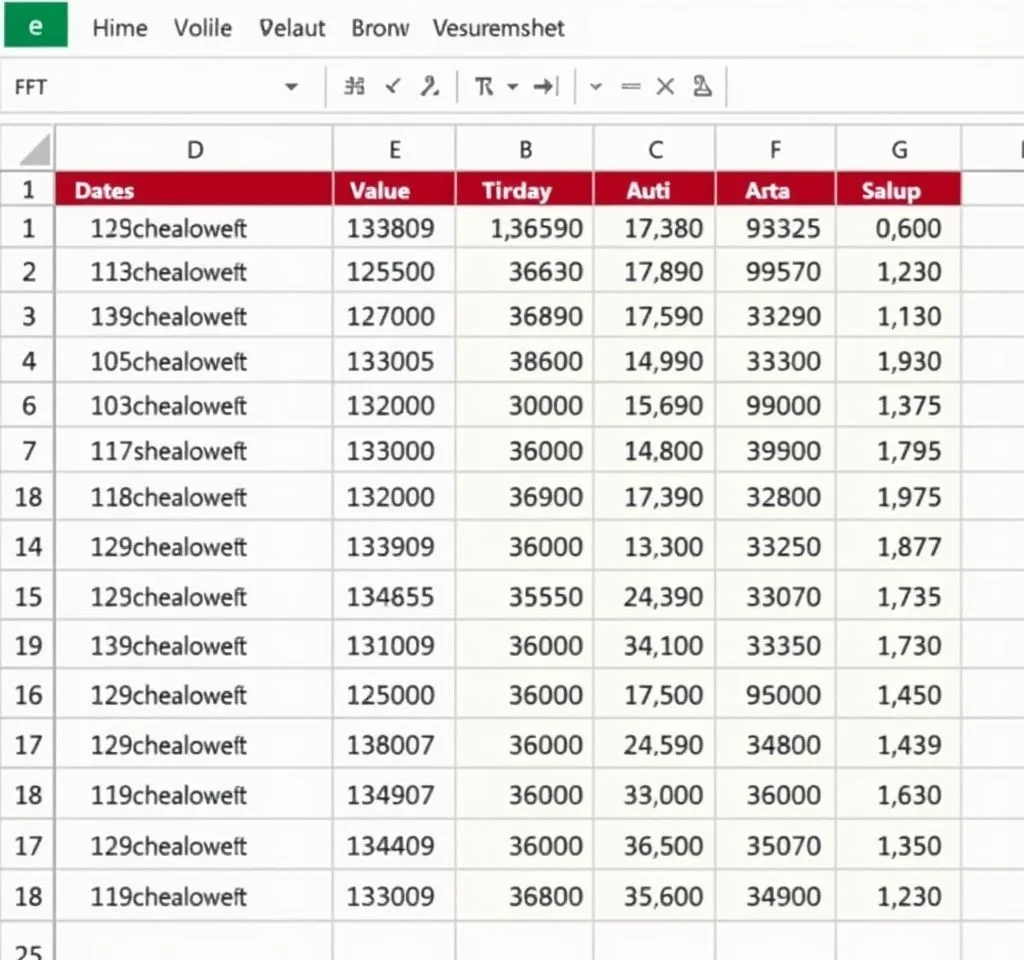Click the curved symbol icon before the T
The height and width of the screenshot is (960, 1024).
coord(430,87)
